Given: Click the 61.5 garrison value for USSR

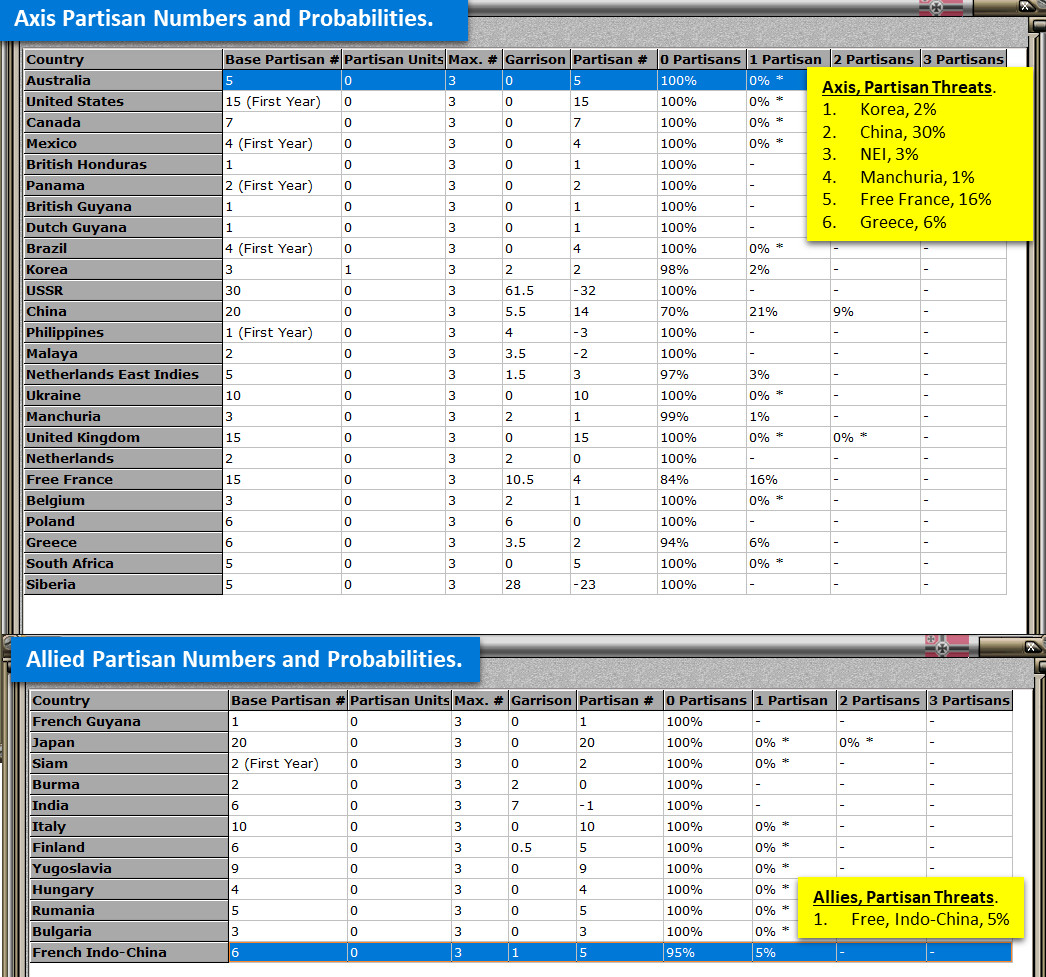Looking at the screenshot, I should (520, 291).
